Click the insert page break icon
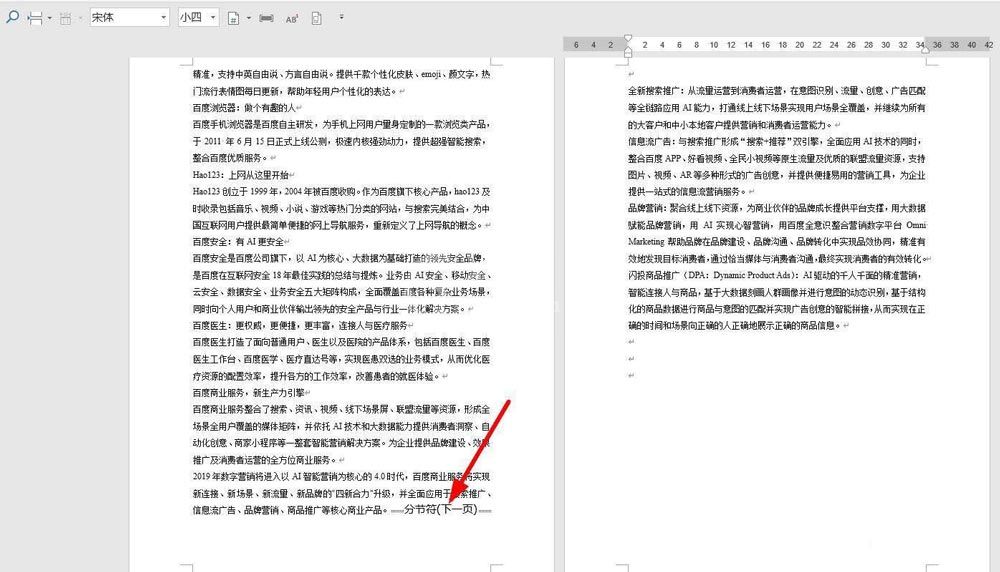The image size is (1000, 572). click(35, 18)
